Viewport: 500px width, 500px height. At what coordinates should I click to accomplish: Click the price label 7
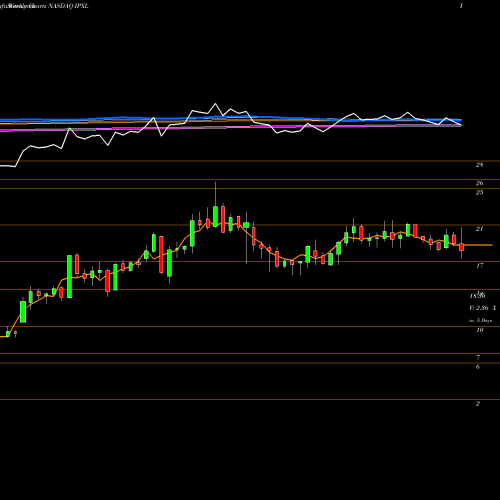point(478,358)
